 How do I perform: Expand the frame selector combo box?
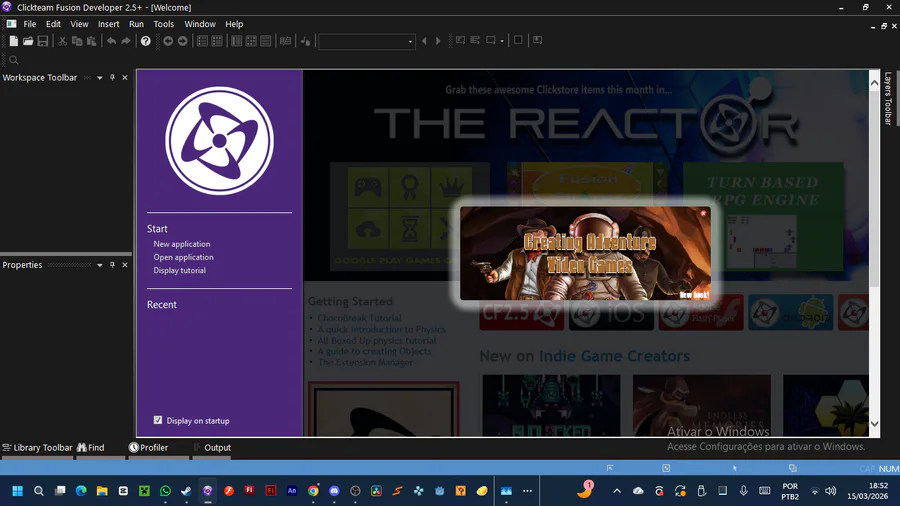410,41
